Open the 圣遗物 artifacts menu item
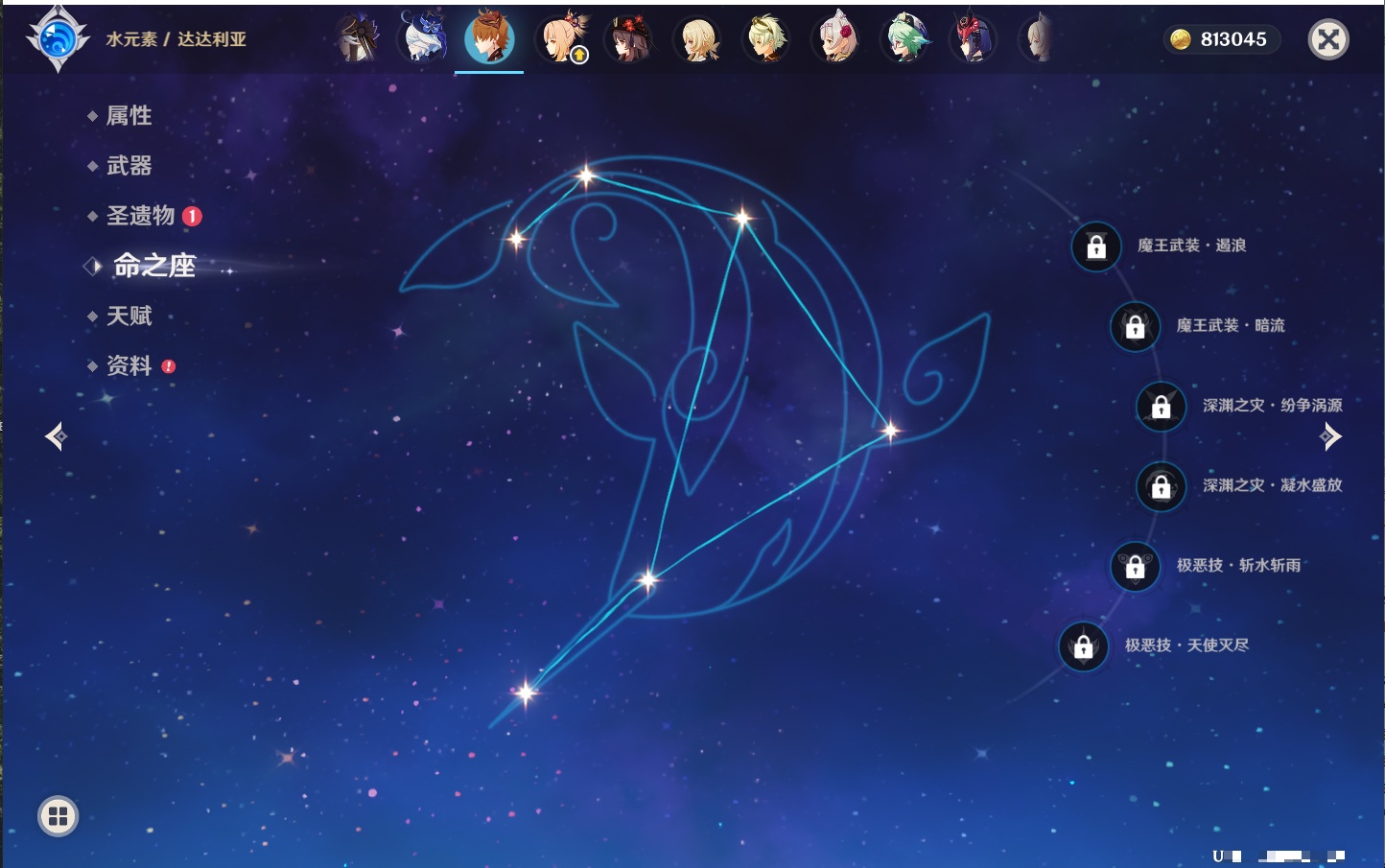The width and height of the screenshot is (1385, 868). (x=140, y=216)
